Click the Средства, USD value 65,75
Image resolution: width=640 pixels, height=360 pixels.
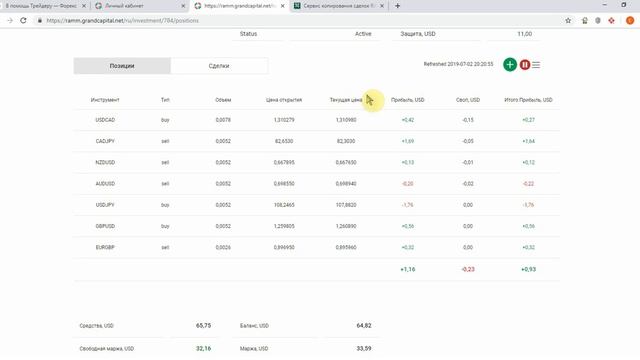tap(203, 326)
